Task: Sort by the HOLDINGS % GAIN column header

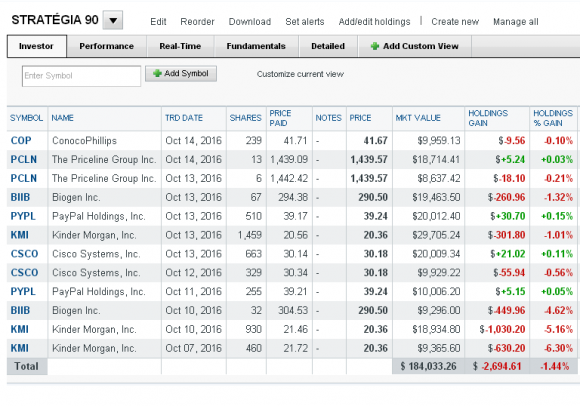Action: [x=553, y=118]
